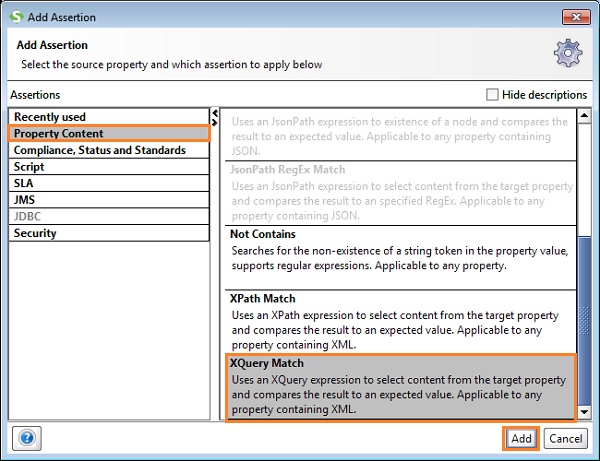Select the Recently used category

click(109, 117)
